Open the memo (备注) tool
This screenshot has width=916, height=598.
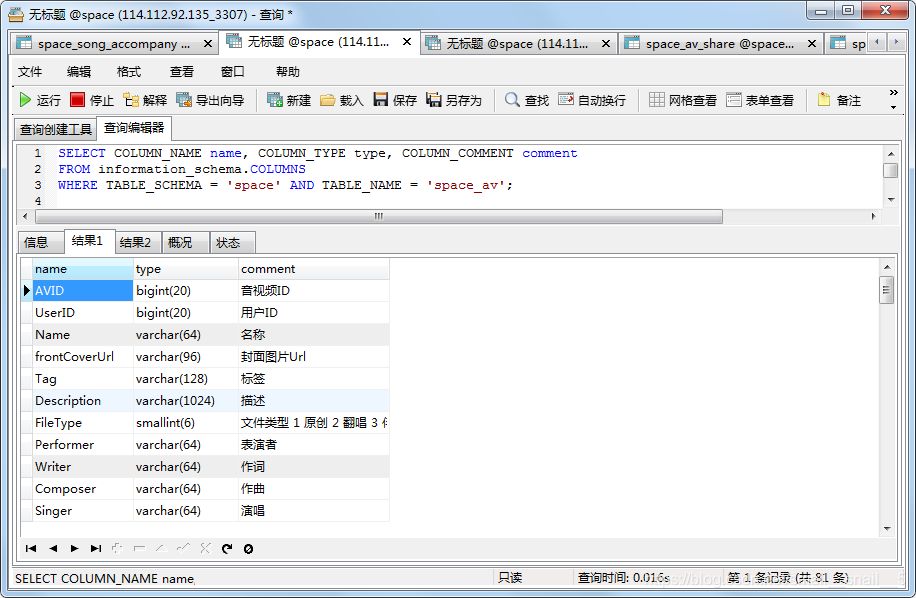pos(839,100)
